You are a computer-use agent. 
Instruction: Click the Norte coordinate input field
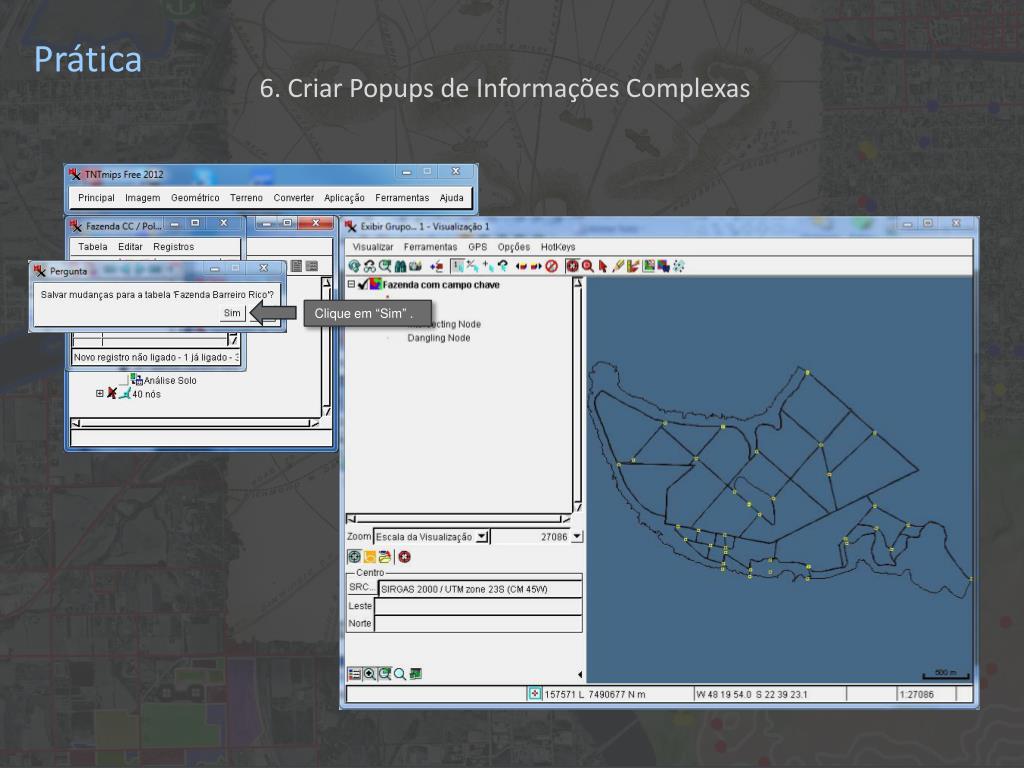[x=478, y=623]
